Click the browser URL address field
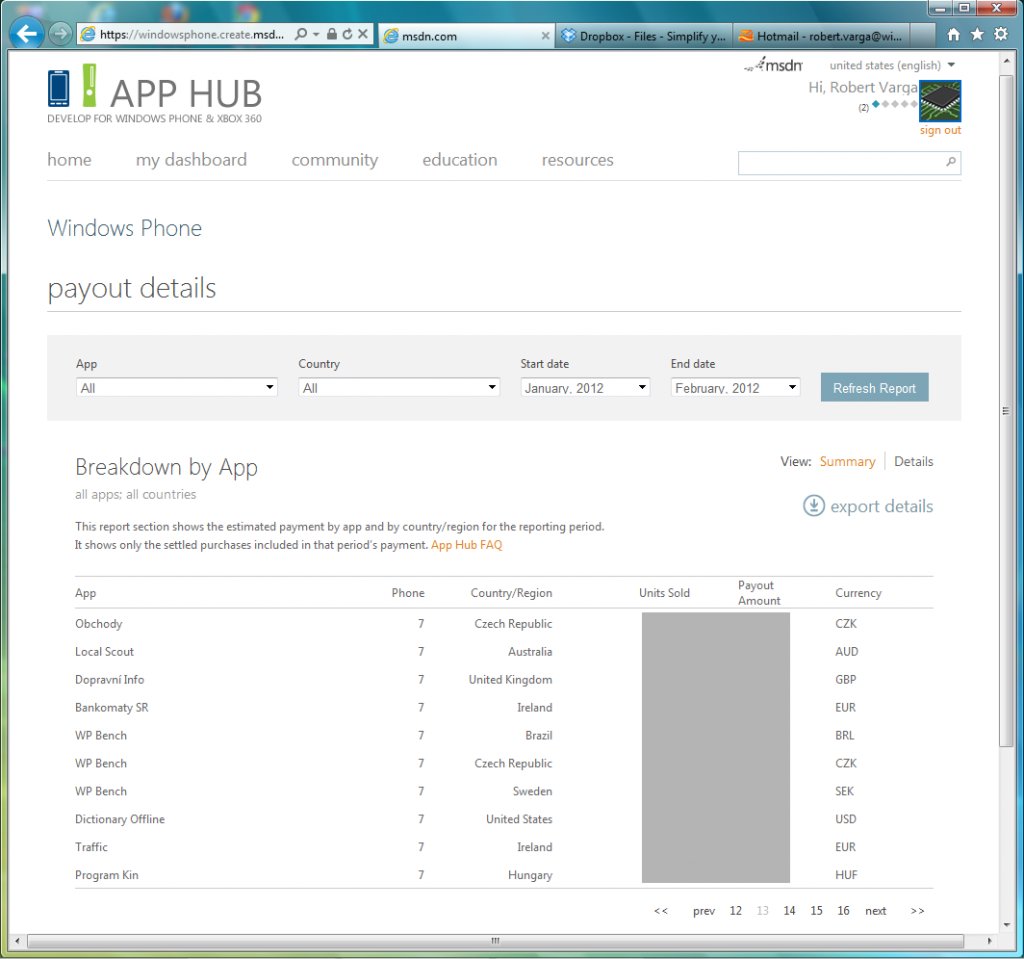 (x=193, y=35)
